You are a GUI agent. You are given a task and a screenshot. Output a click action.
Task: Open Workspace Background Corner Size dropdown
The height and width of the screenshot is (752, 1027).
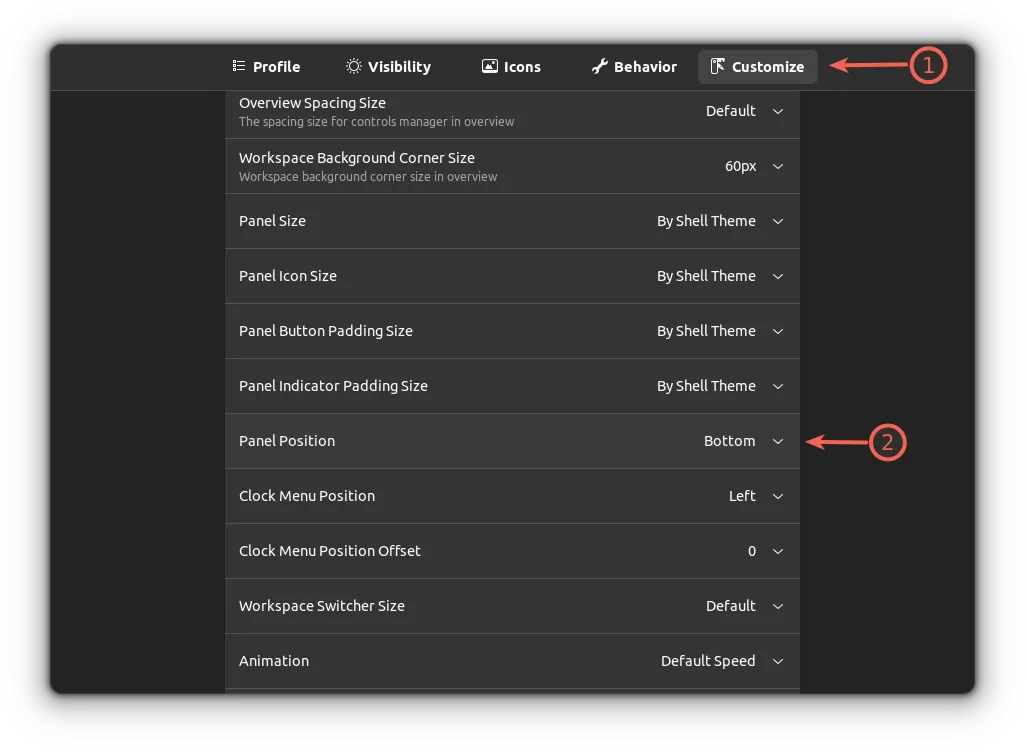point(754,166)
